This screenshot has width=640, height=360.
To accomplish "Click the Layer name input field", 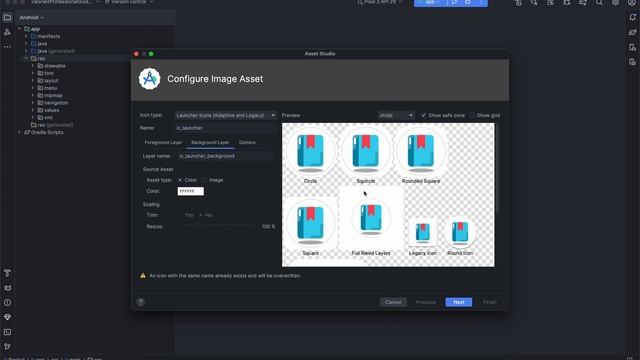I will coord(227,156).
